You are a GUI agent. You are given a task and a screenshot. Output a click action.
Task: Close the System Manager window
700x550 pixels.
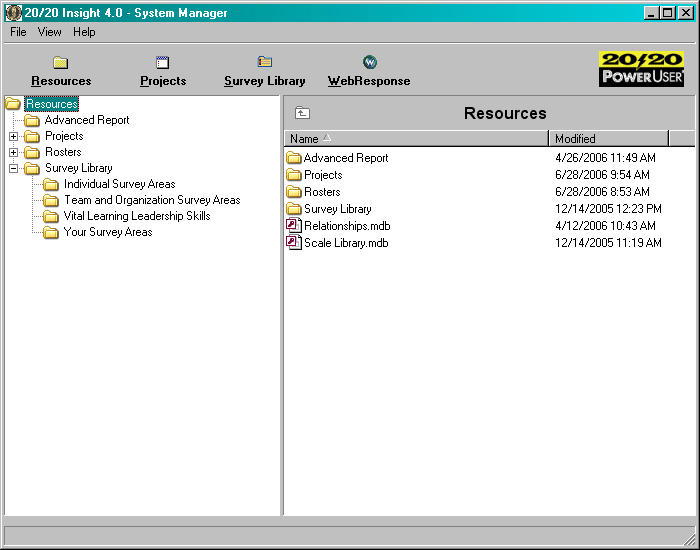[685, 13]
